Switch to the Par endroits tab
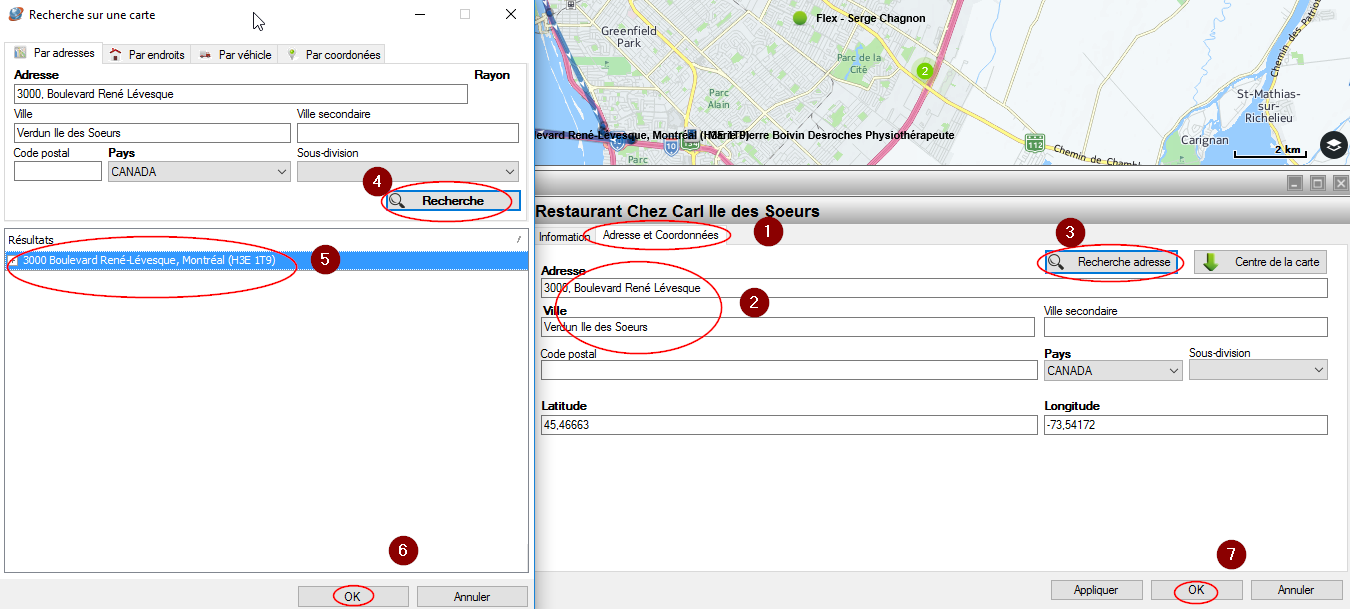Screen dimensions: 1350x609 tap(147, 55)
